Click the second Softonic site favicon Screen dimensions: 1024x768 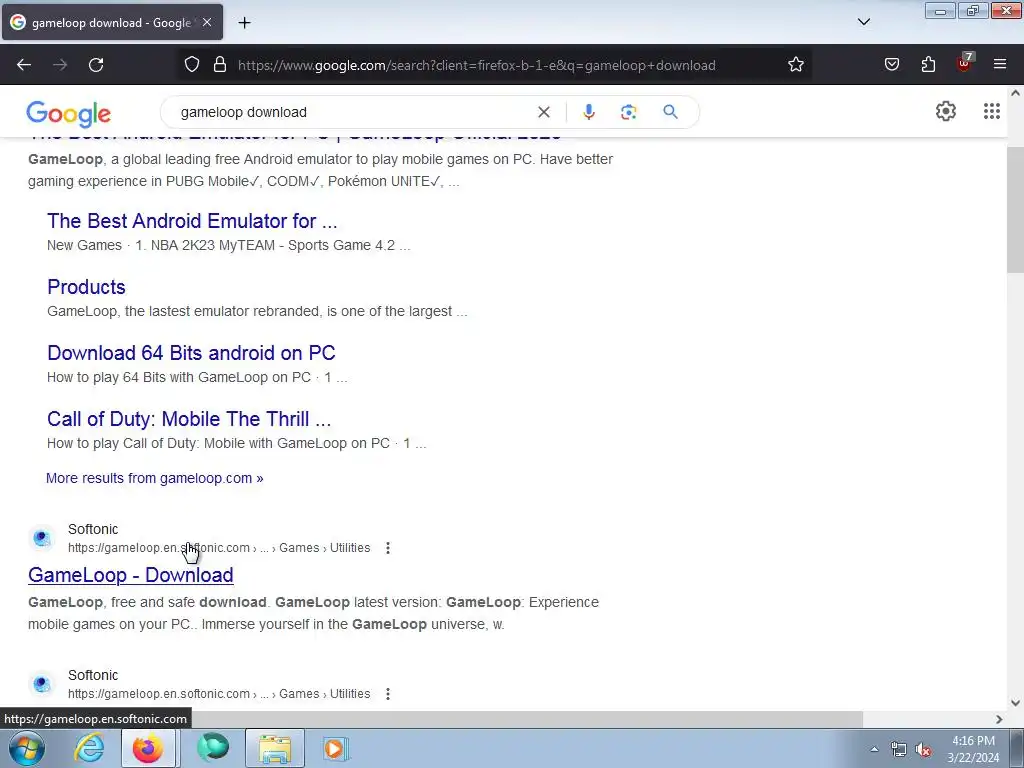(x=42, y=684)
